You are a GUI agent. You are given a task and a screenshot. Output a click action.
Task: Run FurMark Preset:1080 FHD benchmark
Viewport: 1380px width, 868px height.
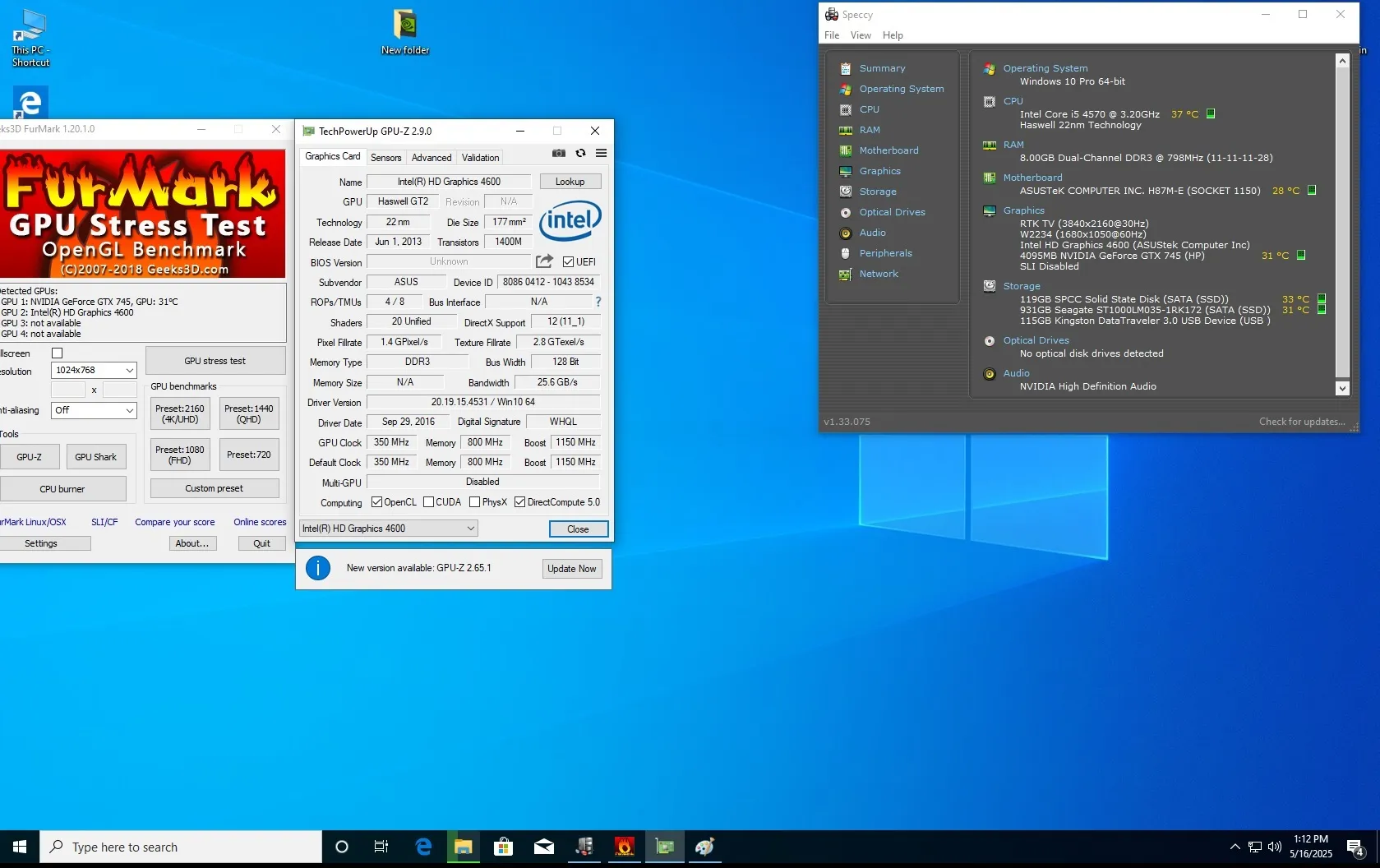point(180,455)
